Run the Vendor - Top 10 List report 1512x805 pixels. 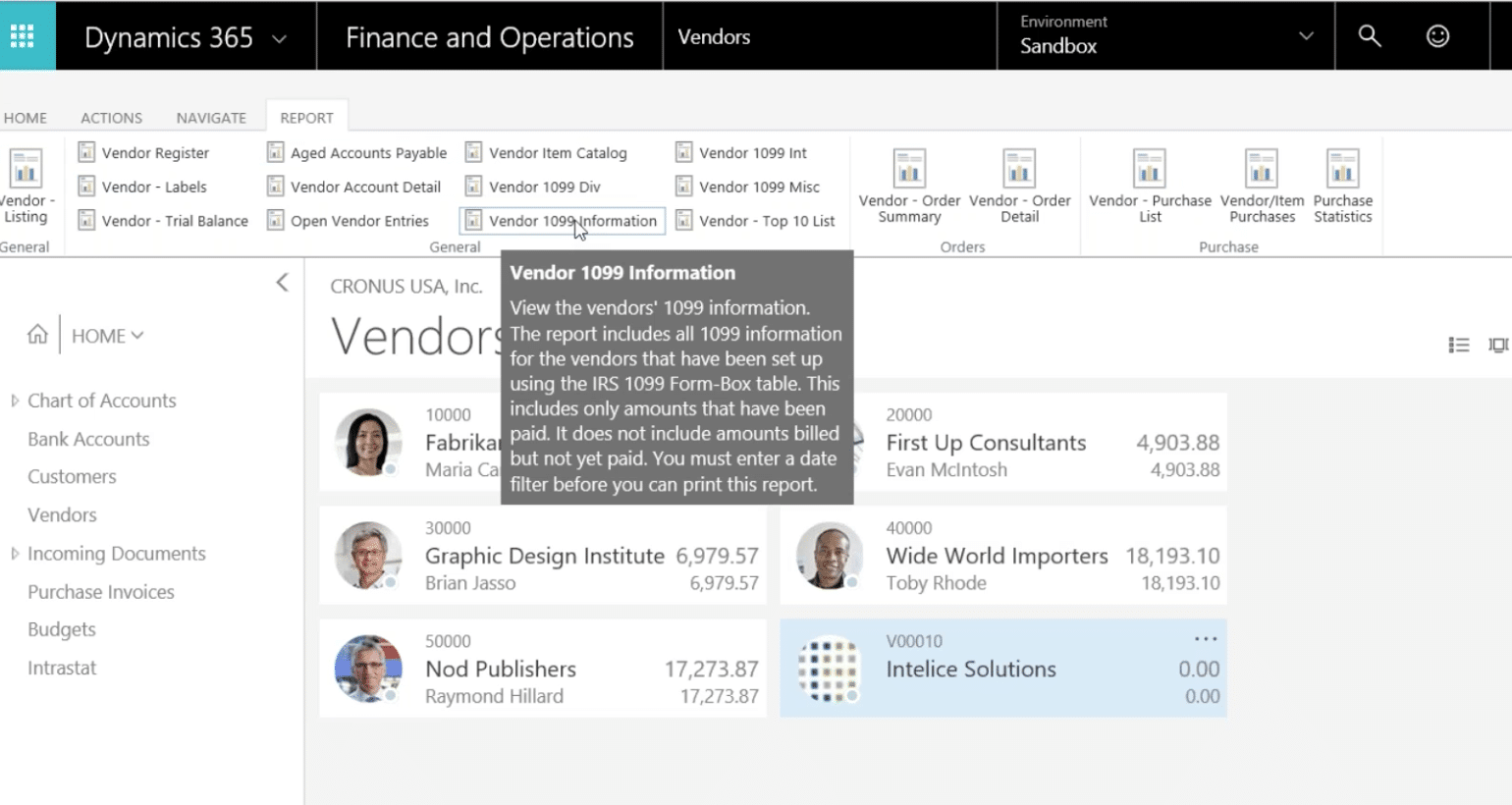pos(756,221)
